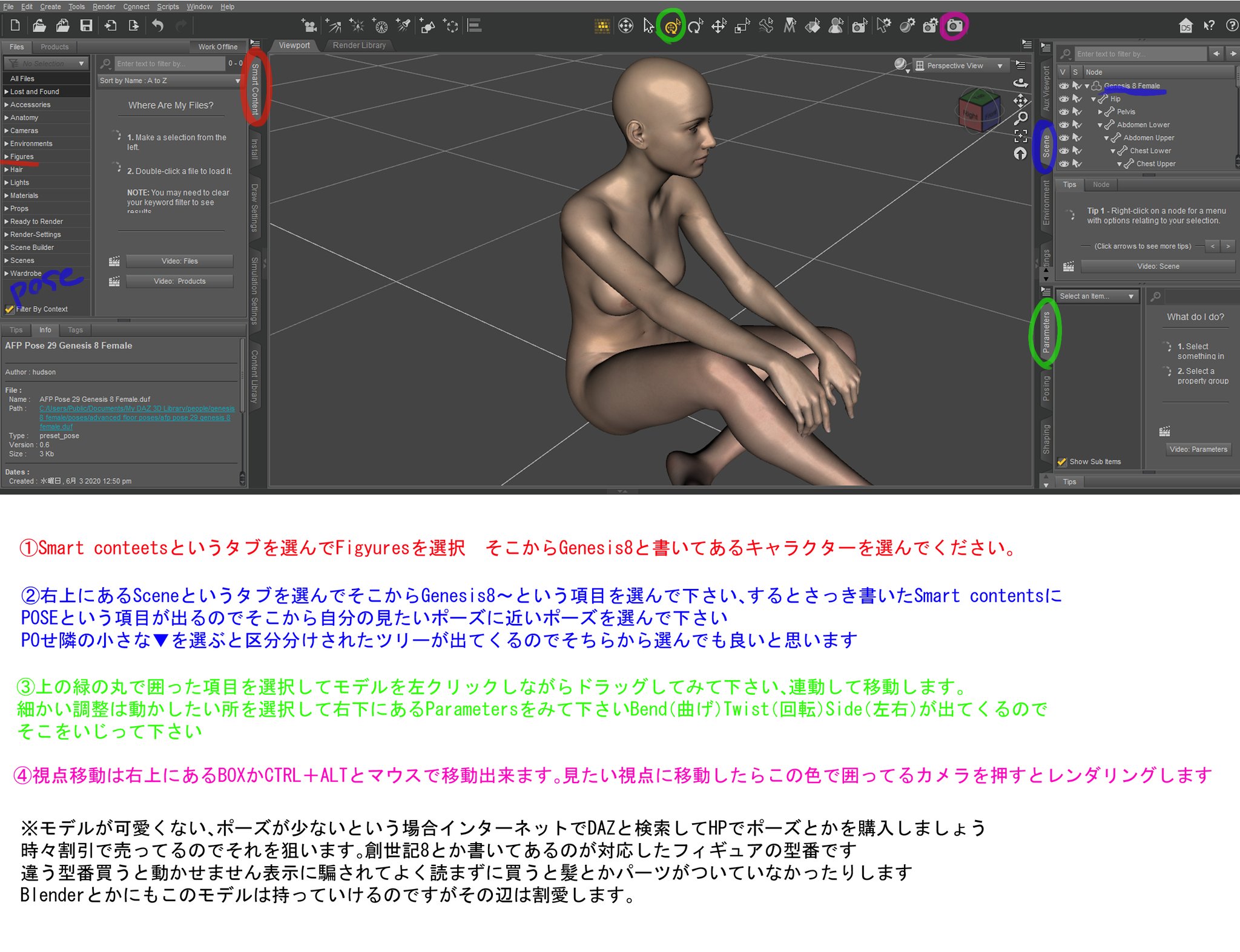Click the Video: Files button

click(x=180, y=261)
